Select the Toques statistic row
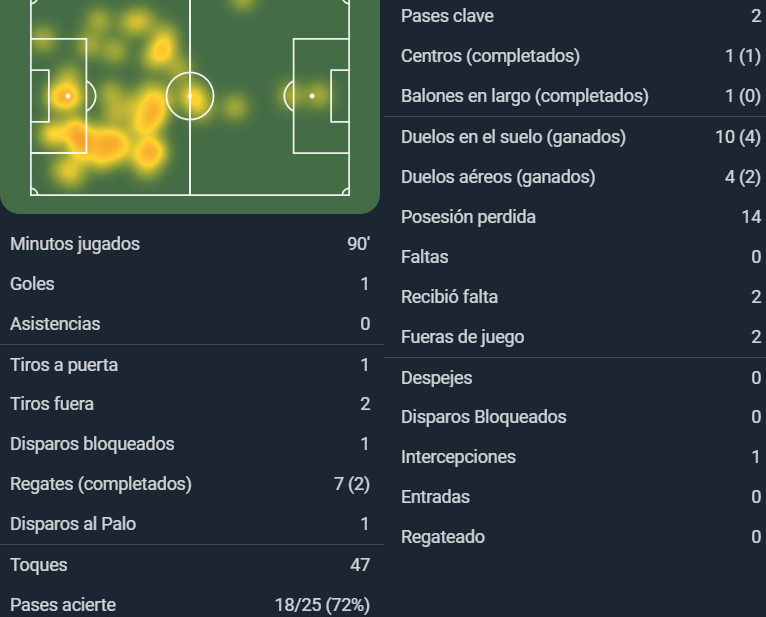 pyautogui.click(x=190, y=565)
